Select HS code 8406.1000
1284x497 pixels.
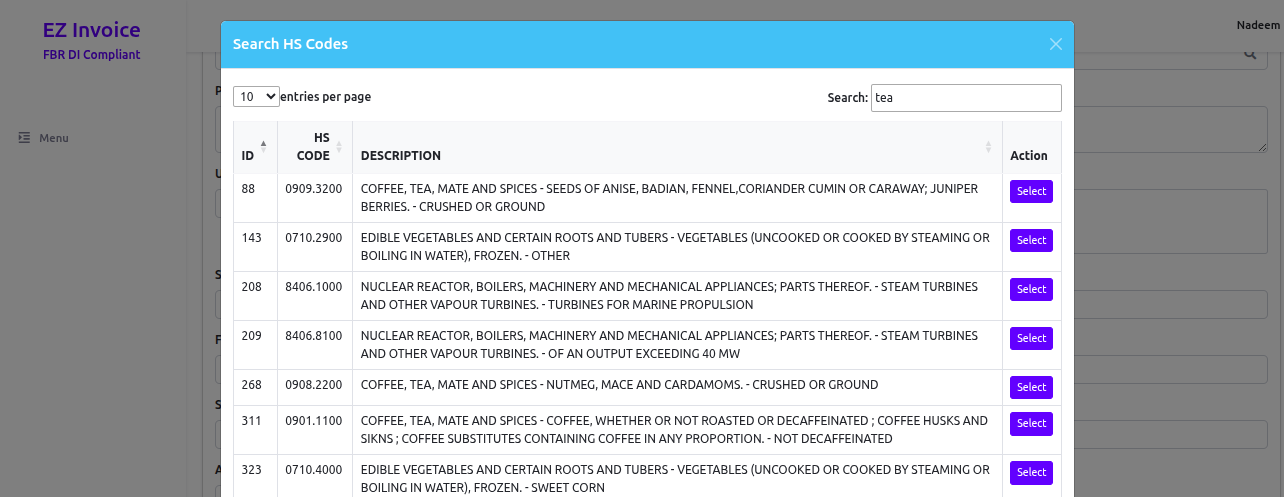coord(1031,289)
